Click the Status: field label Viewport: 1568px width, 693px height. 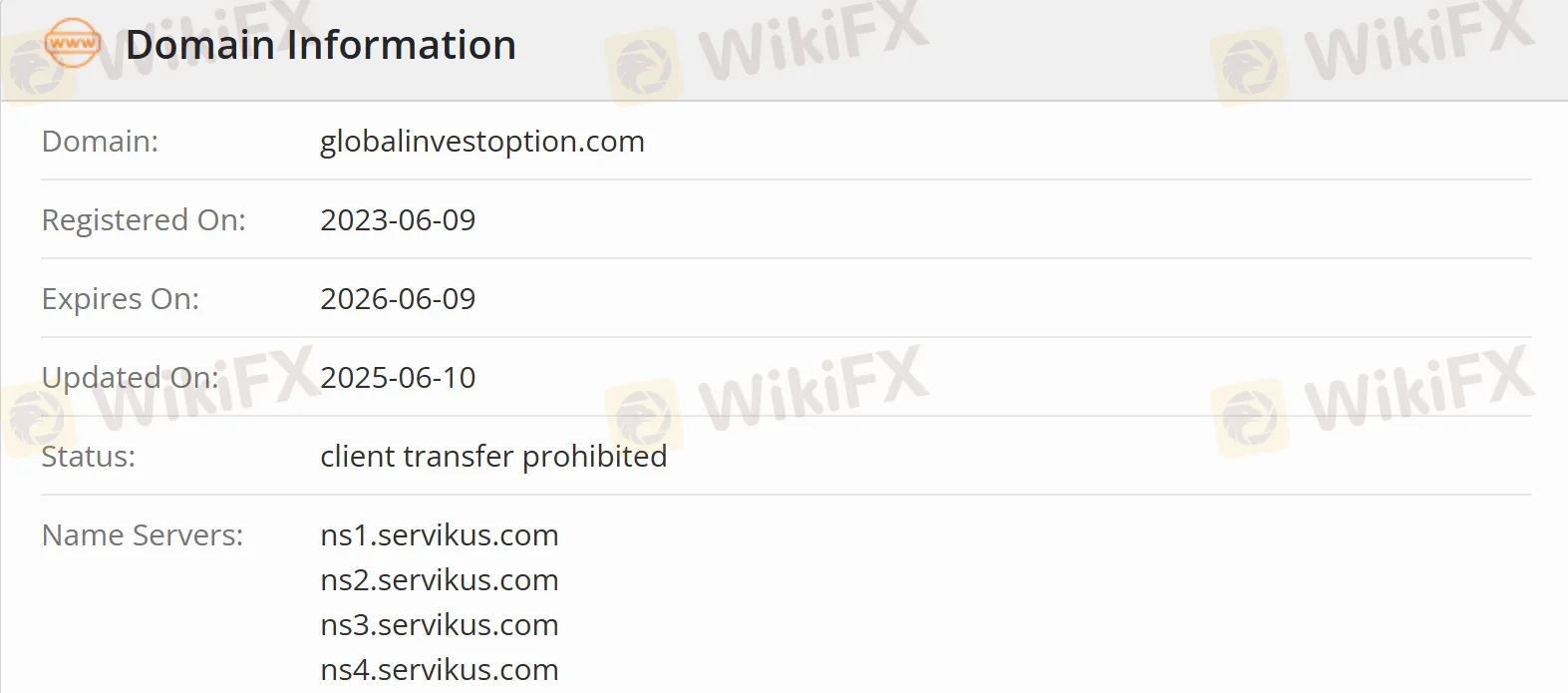pyautogui.click(x=89, y=457)
